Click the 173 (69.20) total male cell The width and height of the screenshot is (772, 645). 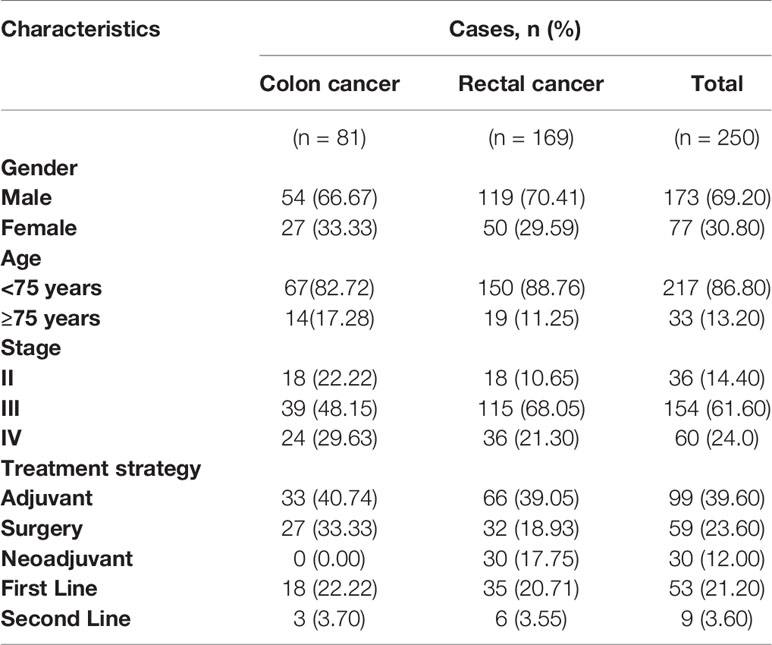click(x=717, y=198)
